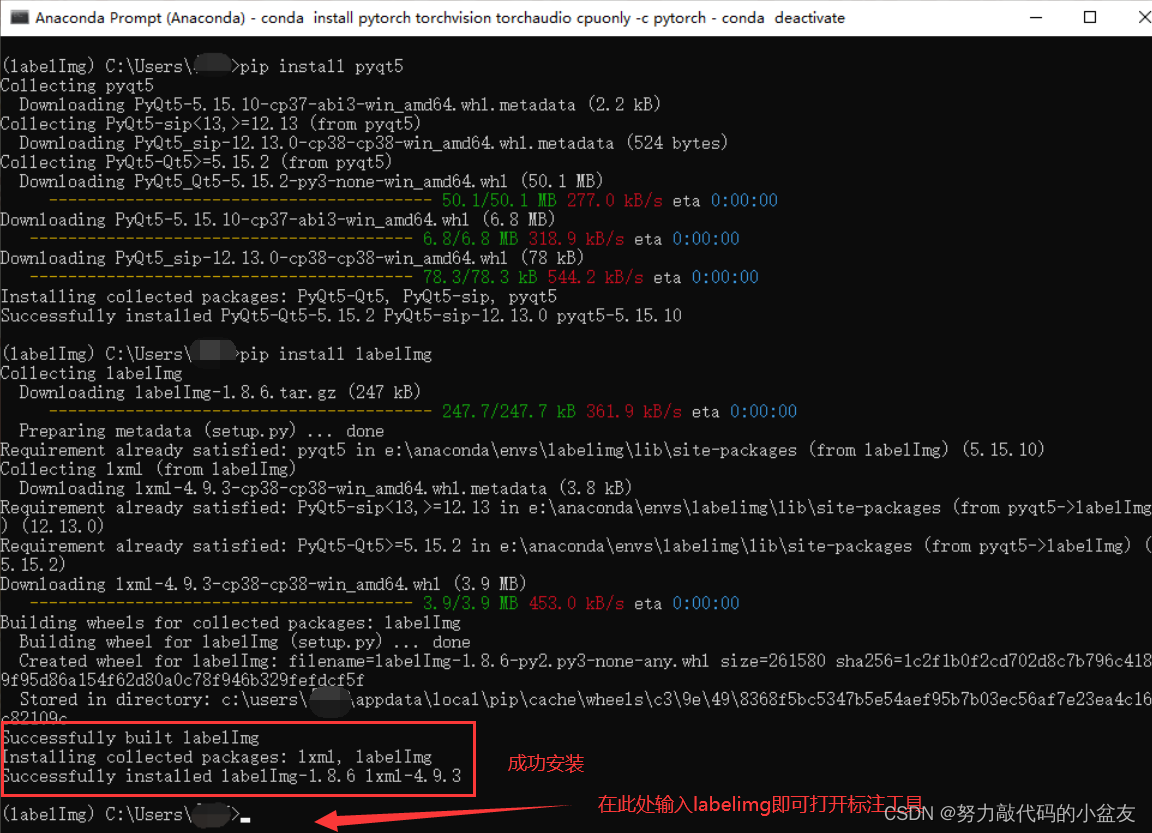Click the Anaconda Prompt window title text
The image size is (1152, 833).
coord(440,18)
